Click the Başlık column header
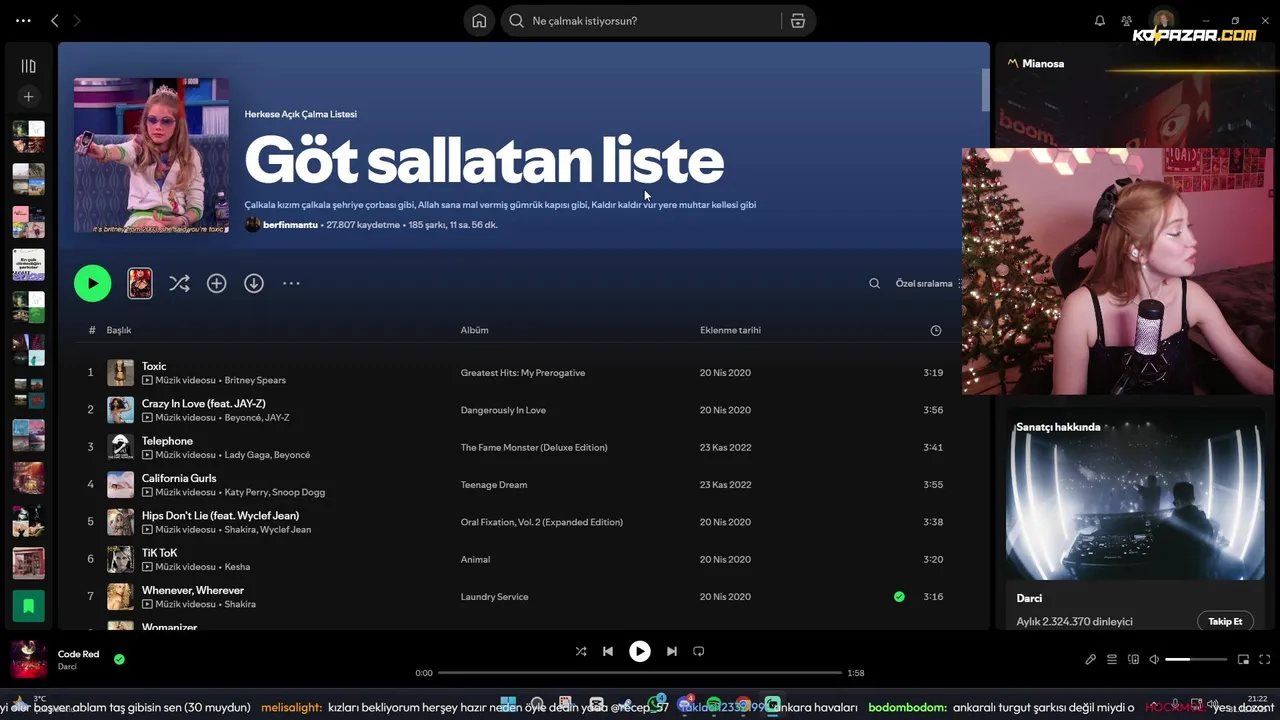 click(119, 330)
